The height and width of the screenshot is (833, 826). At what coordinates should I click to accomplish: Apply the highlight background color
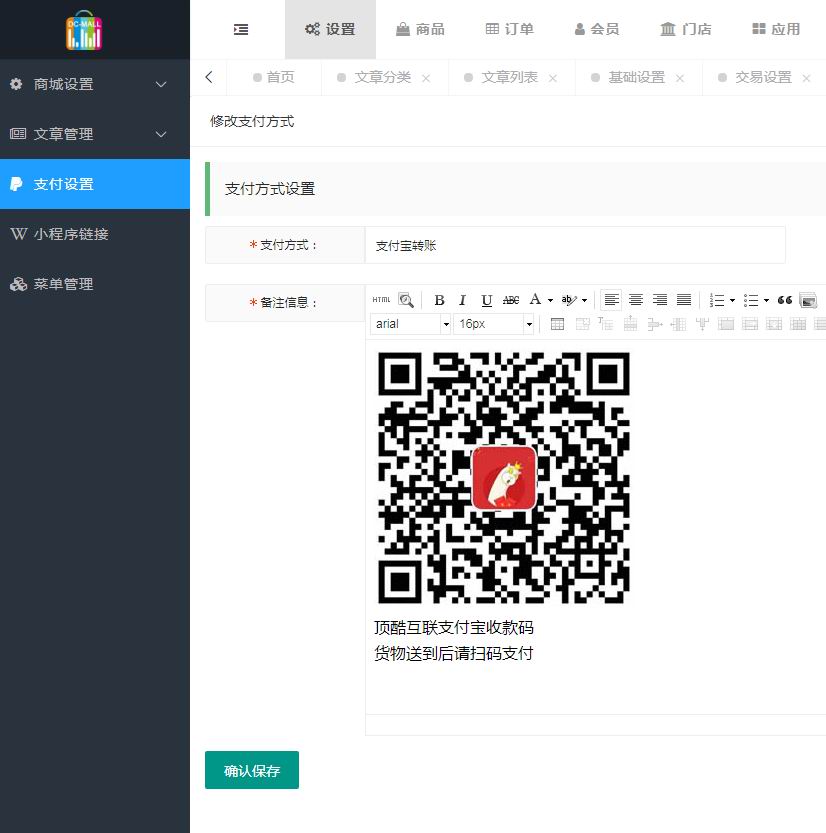(568, 300)
